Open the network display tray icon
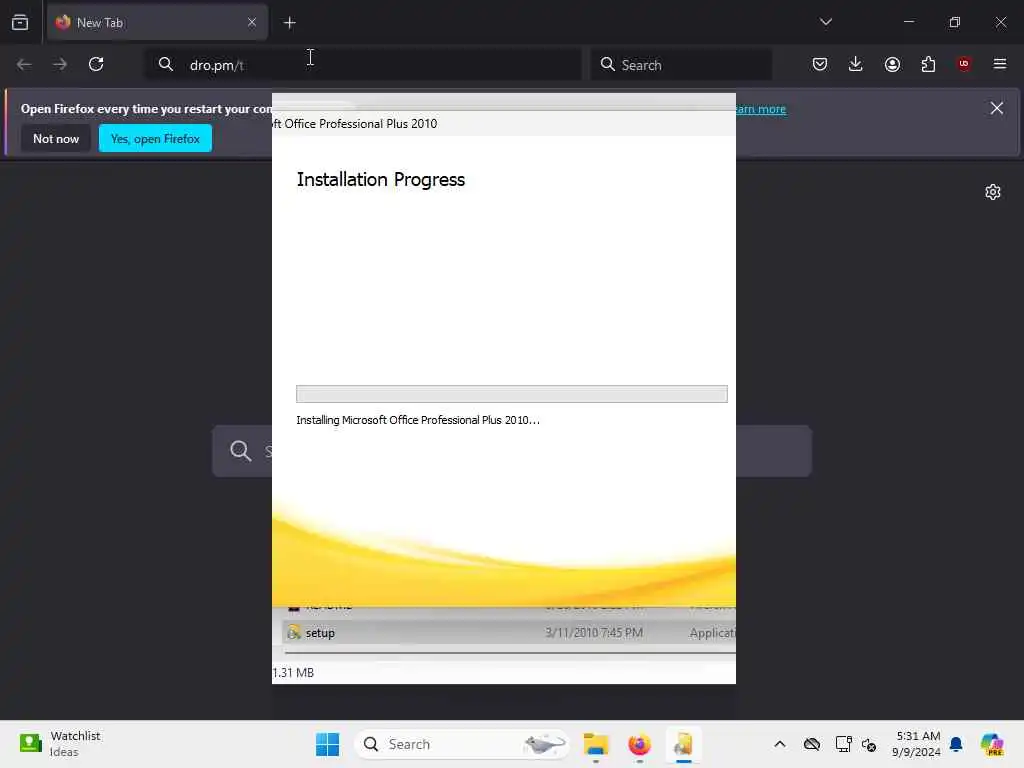 [843, 744]
